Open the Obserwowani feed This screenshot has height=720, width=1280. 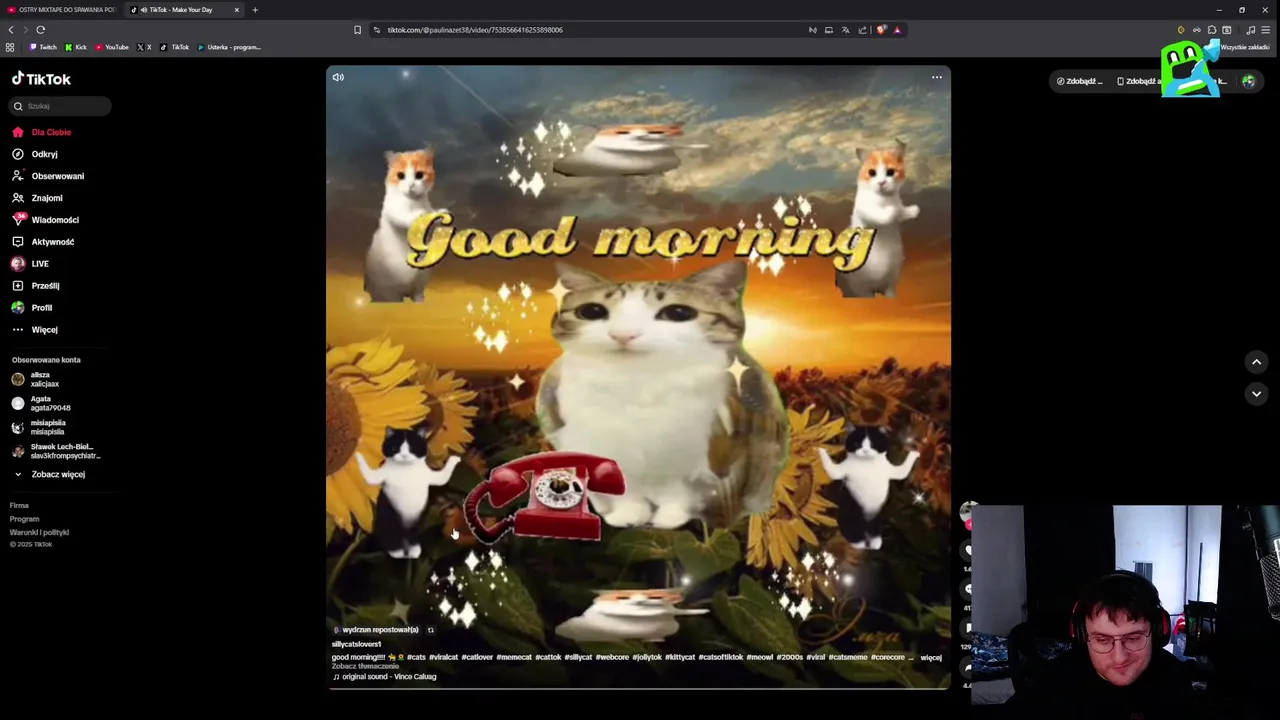(49, 176)
